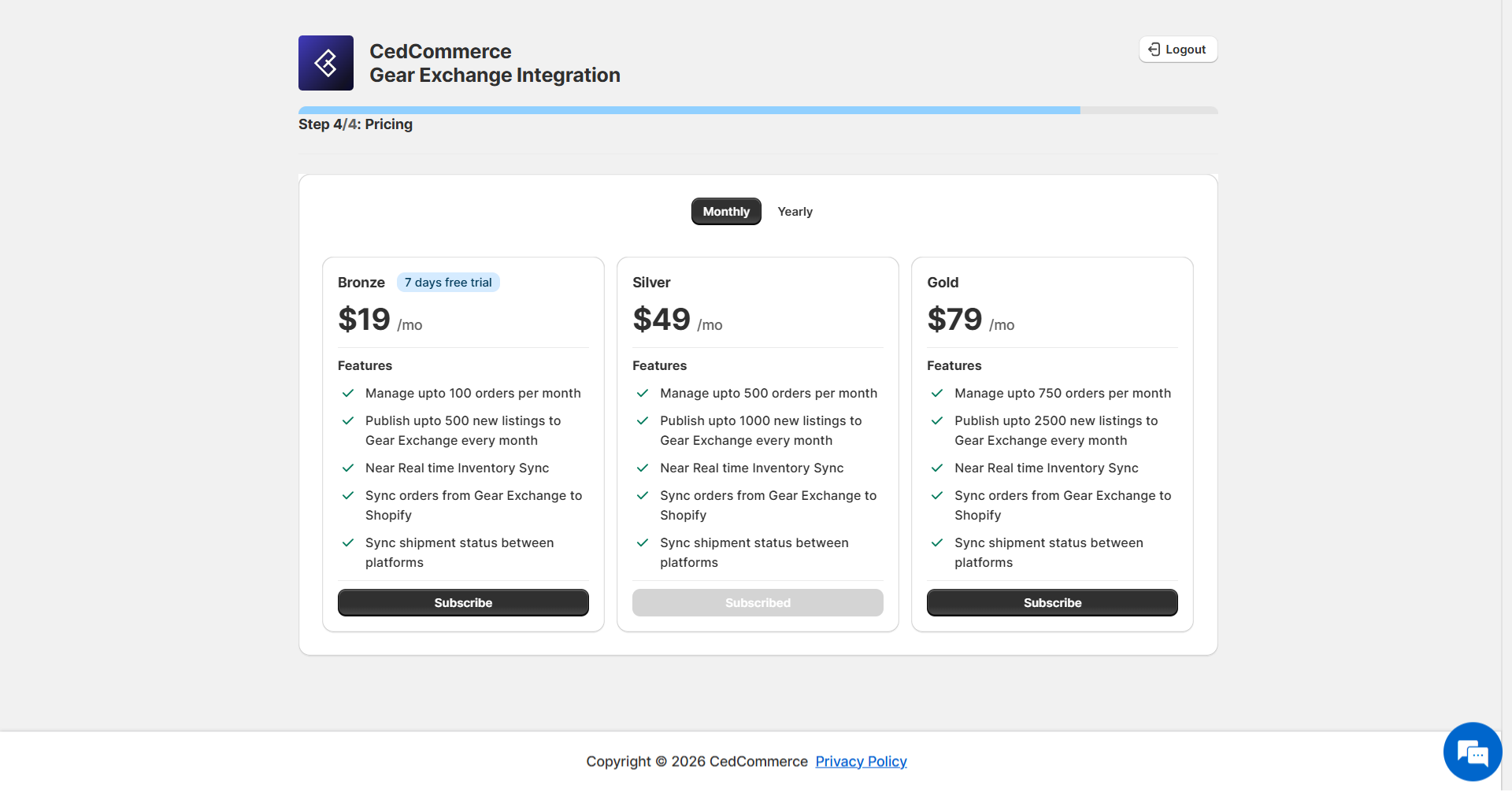This screenshot has width=1512, height=792.
Task: Switch to Monthly billing
Action: click(725, 212)
